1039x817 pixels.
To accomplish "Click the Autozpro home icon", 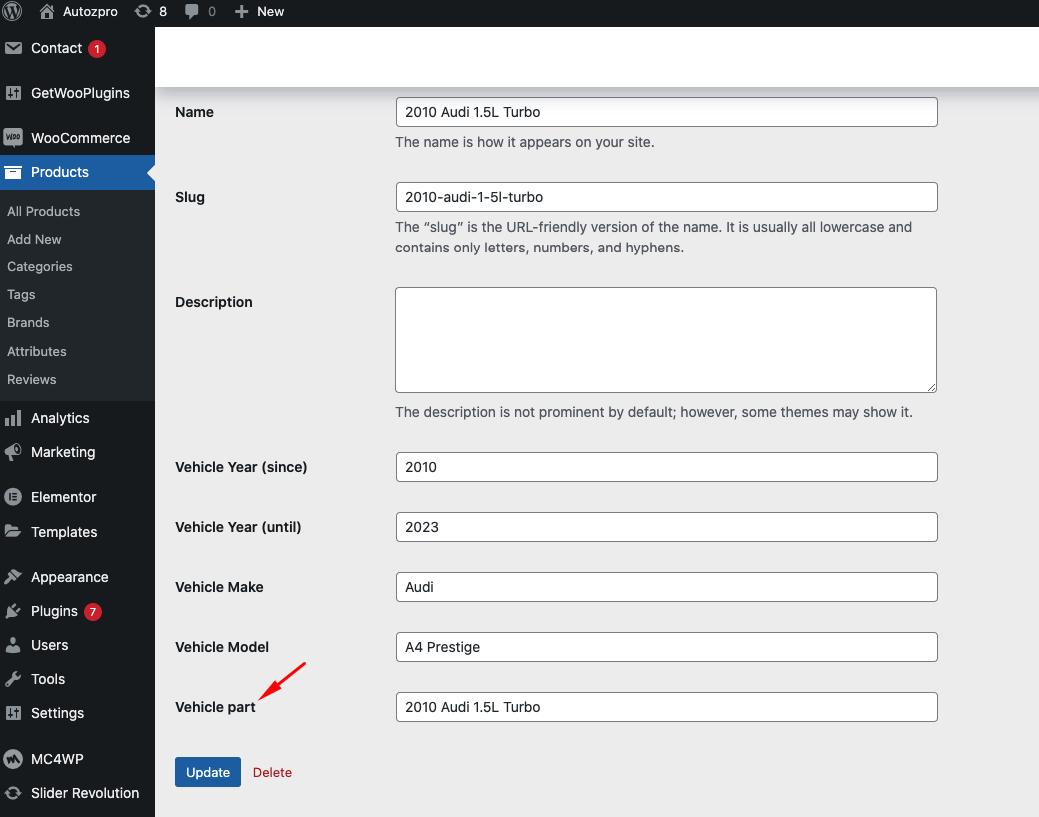I will coord(46,11).
